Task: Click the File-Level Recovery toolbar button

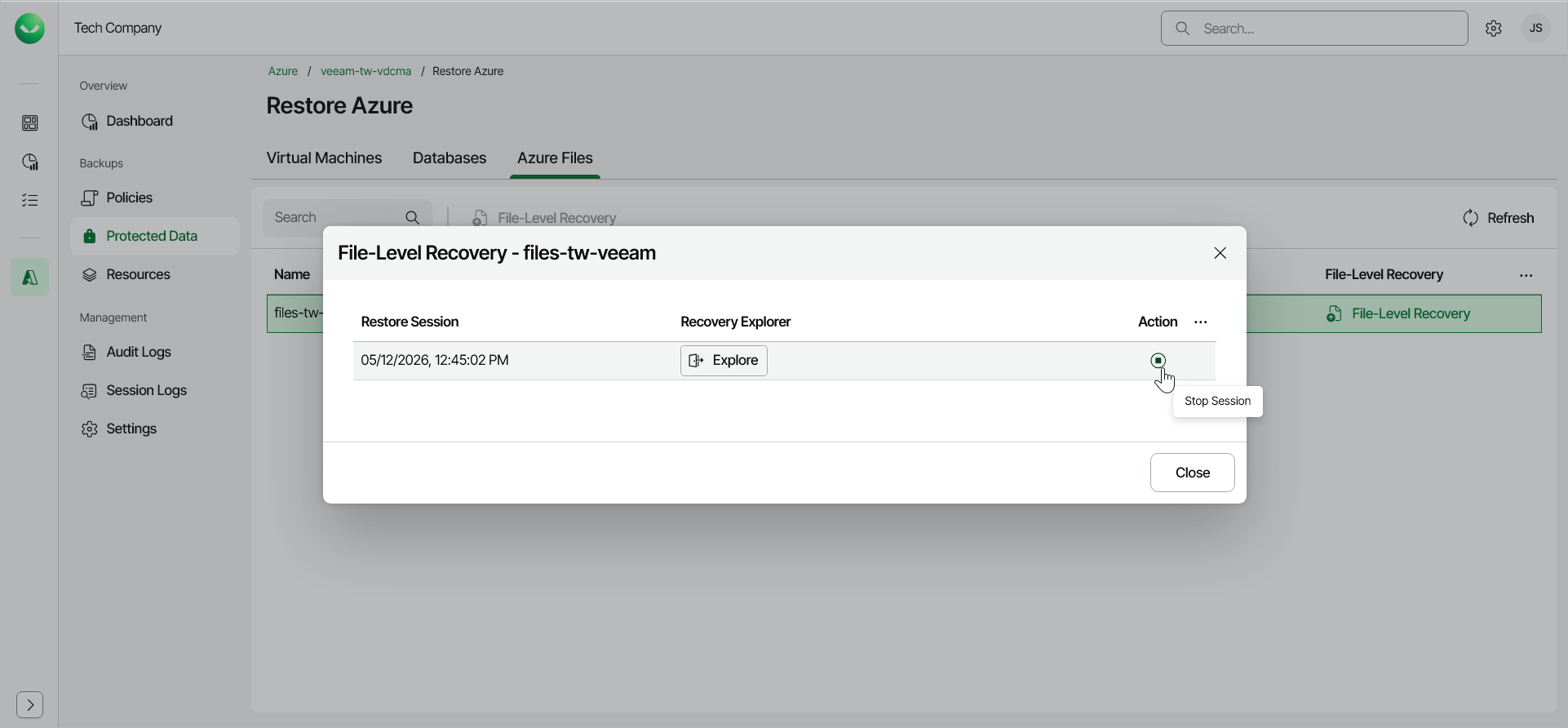Action: 543,218
